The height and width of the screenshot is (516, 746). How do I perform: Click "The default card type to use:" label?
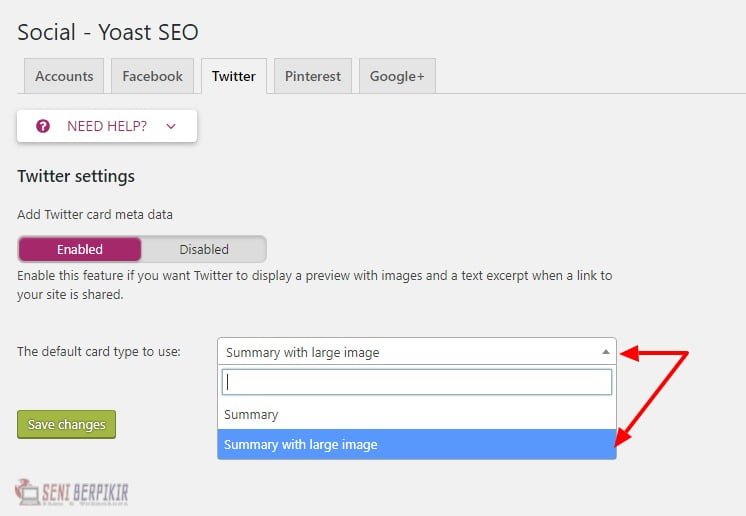click(x=99, y=352)
